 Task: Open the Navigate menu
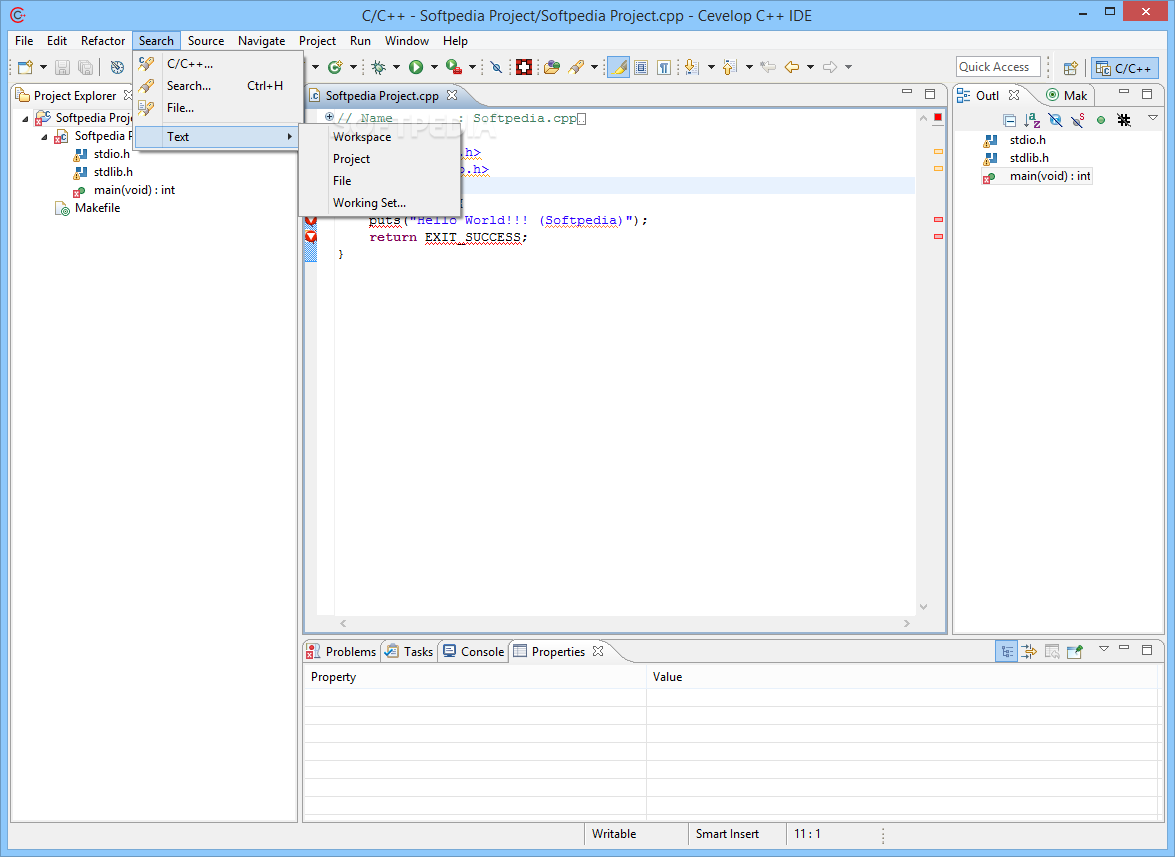(262, 40)
